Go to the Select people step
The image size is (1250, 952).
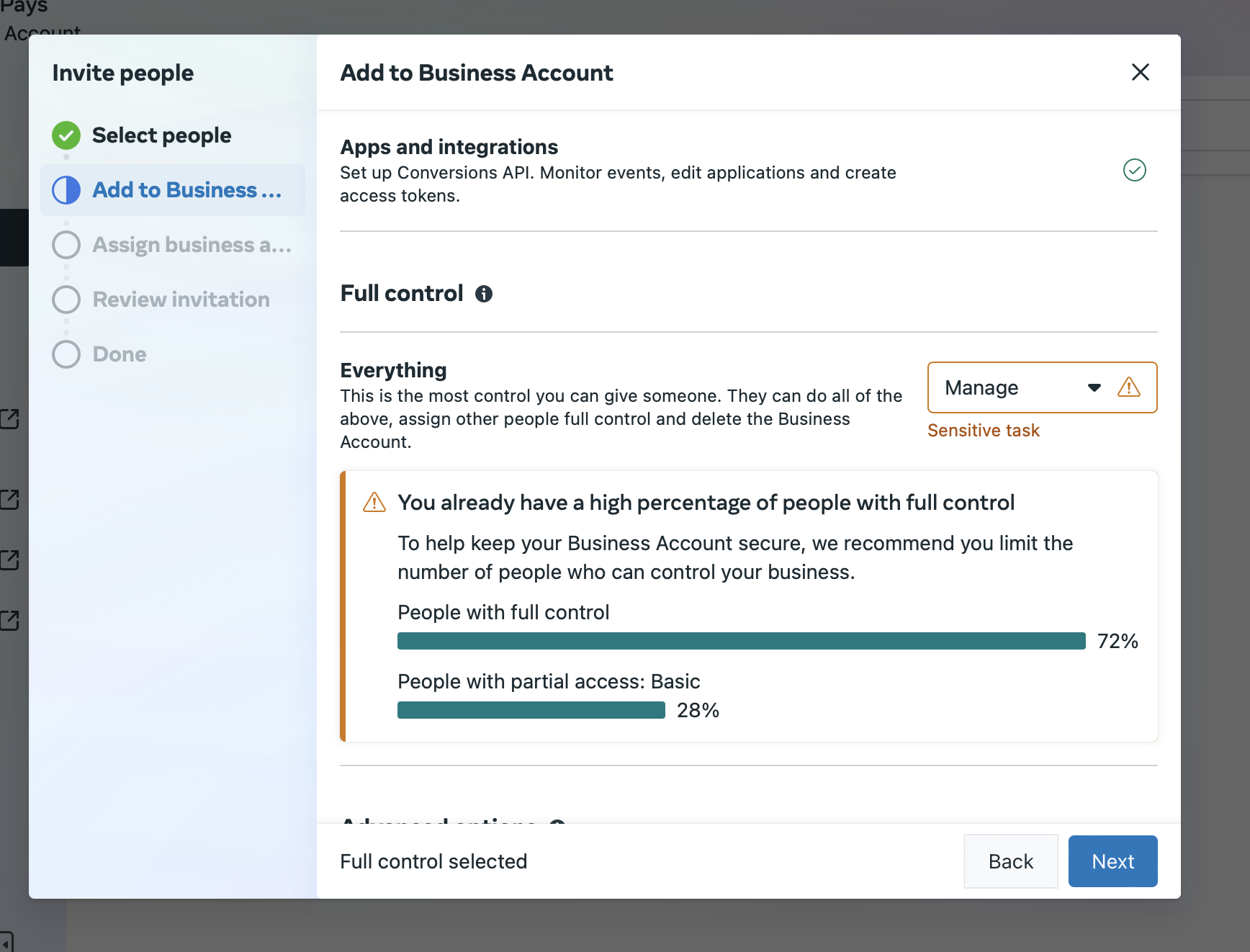[x=161, y=135]
